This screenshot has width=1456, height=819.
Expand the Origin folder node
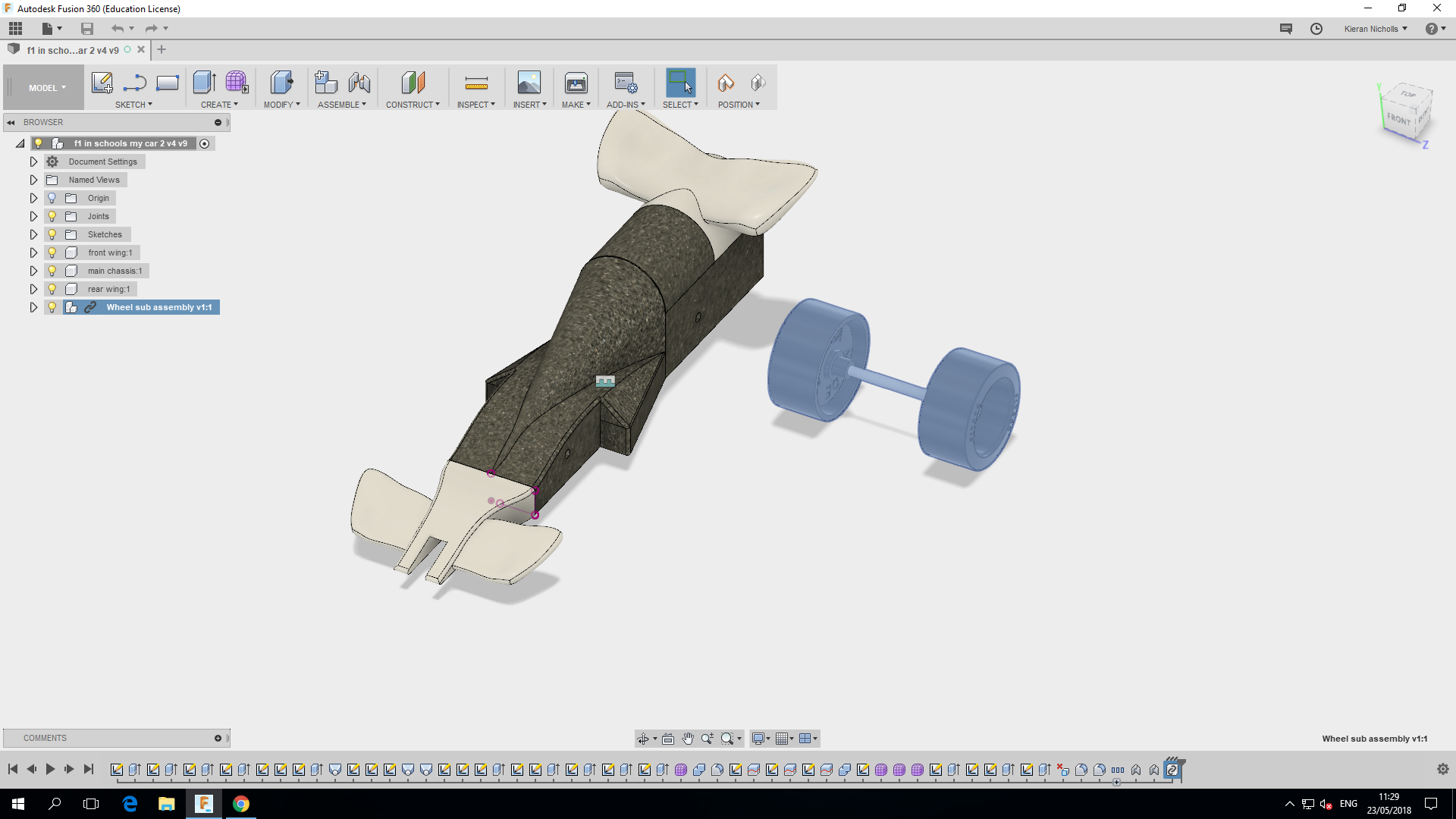(33, 198)
